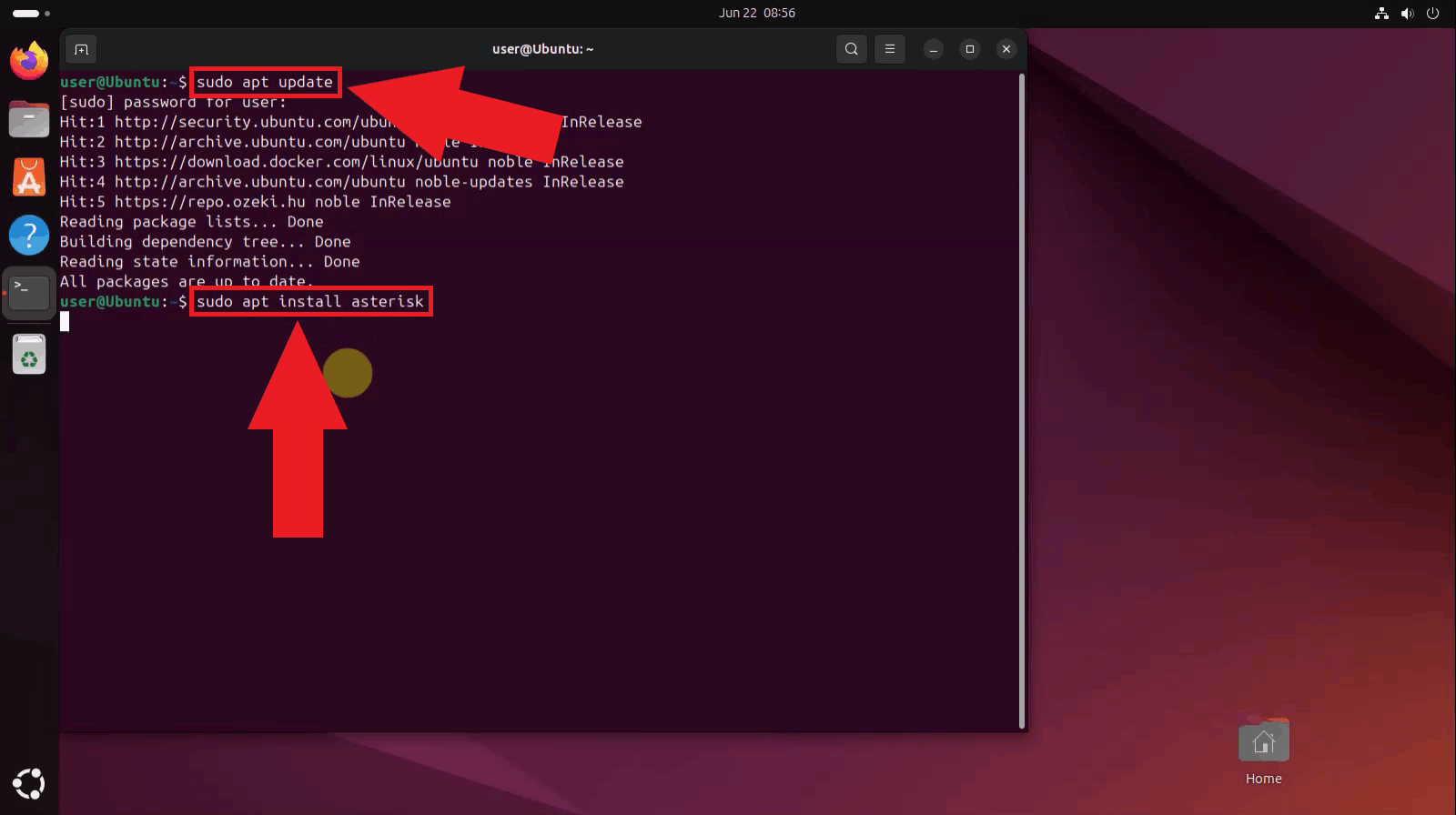Image resolution: width=1456 pixels, height=815 pixels.
Task: Click the 'sudo apt install asterisk' command text
Action: pos(310,301)
